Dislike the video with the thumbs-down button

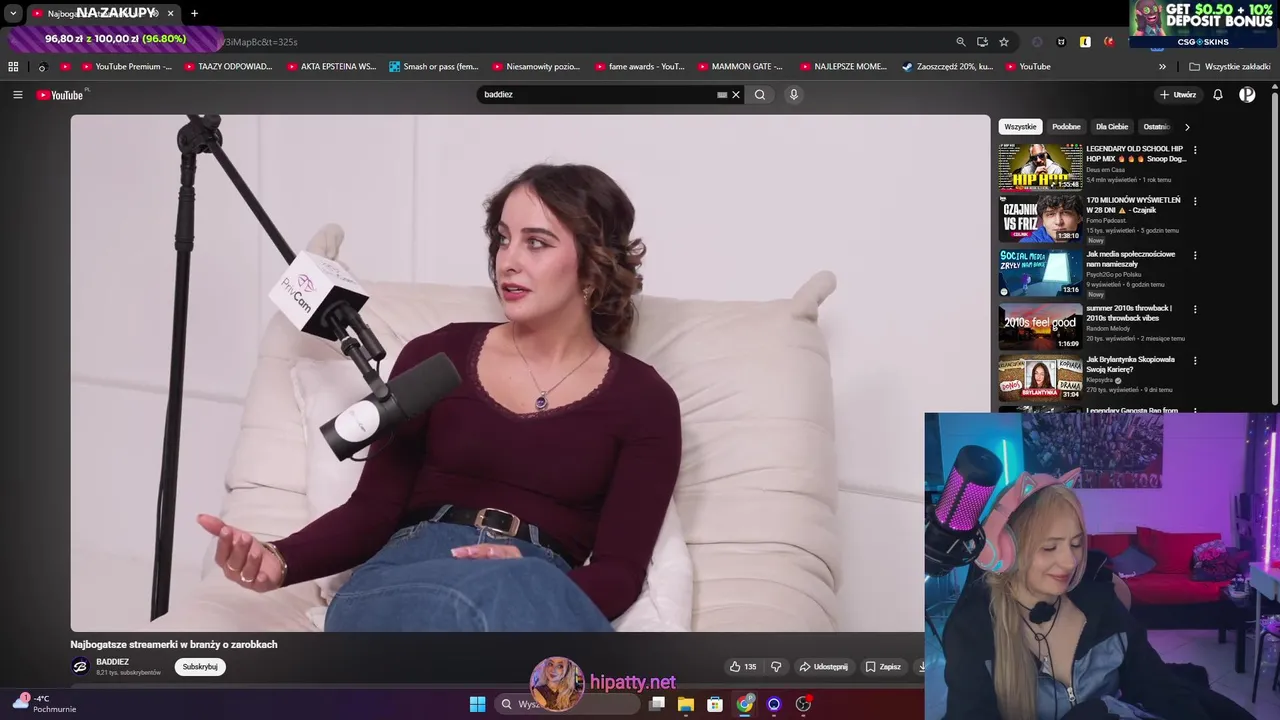(x=776, y=667)
